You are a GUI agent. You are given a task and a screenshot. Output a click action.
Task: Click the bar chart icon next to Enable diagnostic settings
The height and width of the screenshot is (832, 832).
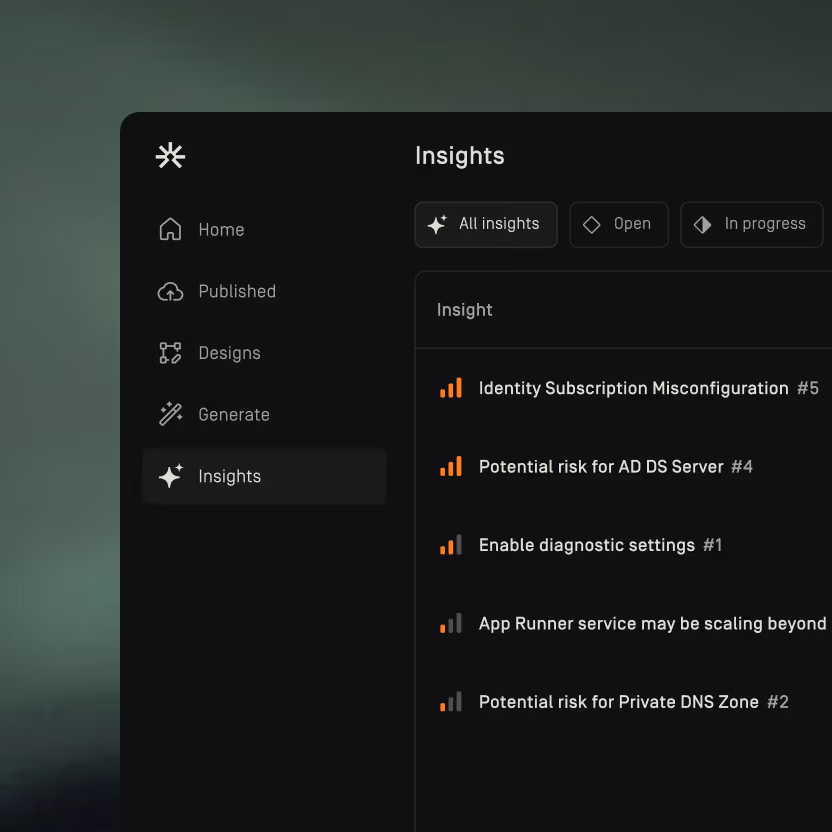[450, 545]
